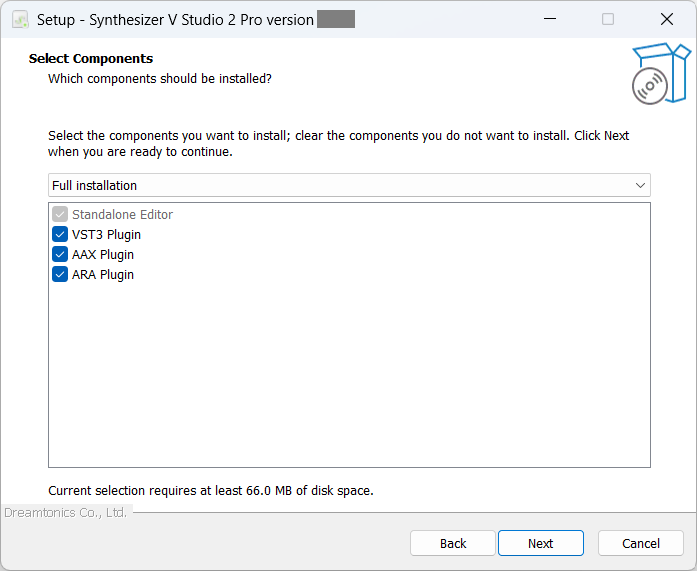Close the Setup window
Image resolution: width=697 pixels, height=571 pixels.
click(666, 19)
